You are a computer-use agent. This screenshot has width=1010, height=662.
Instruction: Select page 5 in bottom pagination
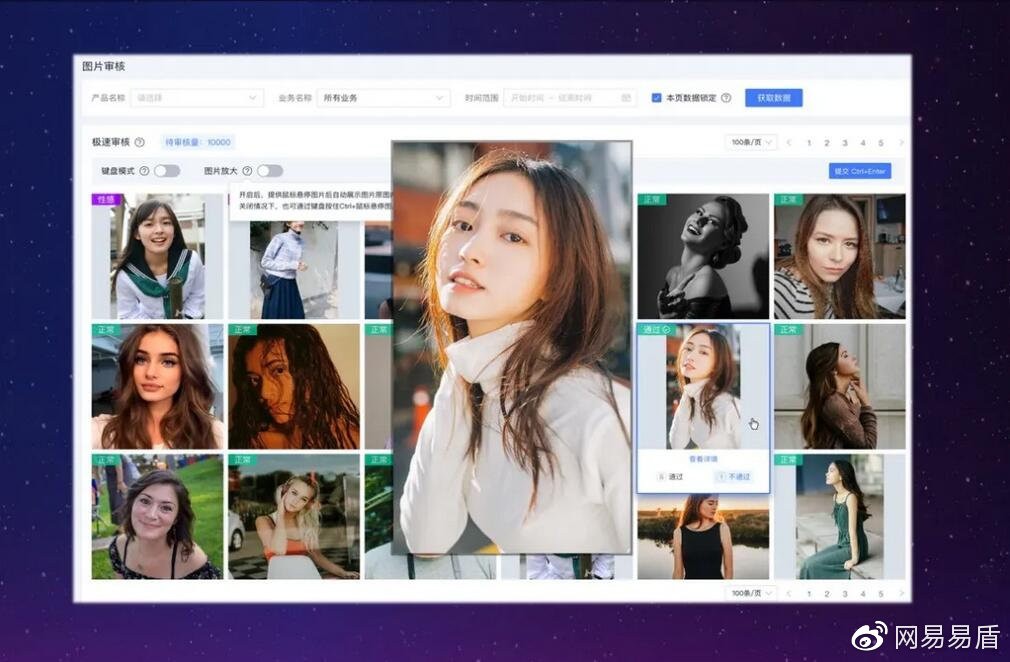[881, 593]
